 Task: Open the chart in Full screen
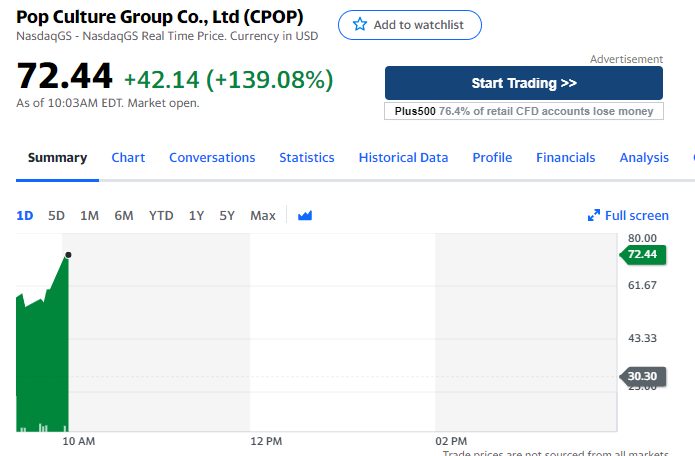[x=628, y=216]
